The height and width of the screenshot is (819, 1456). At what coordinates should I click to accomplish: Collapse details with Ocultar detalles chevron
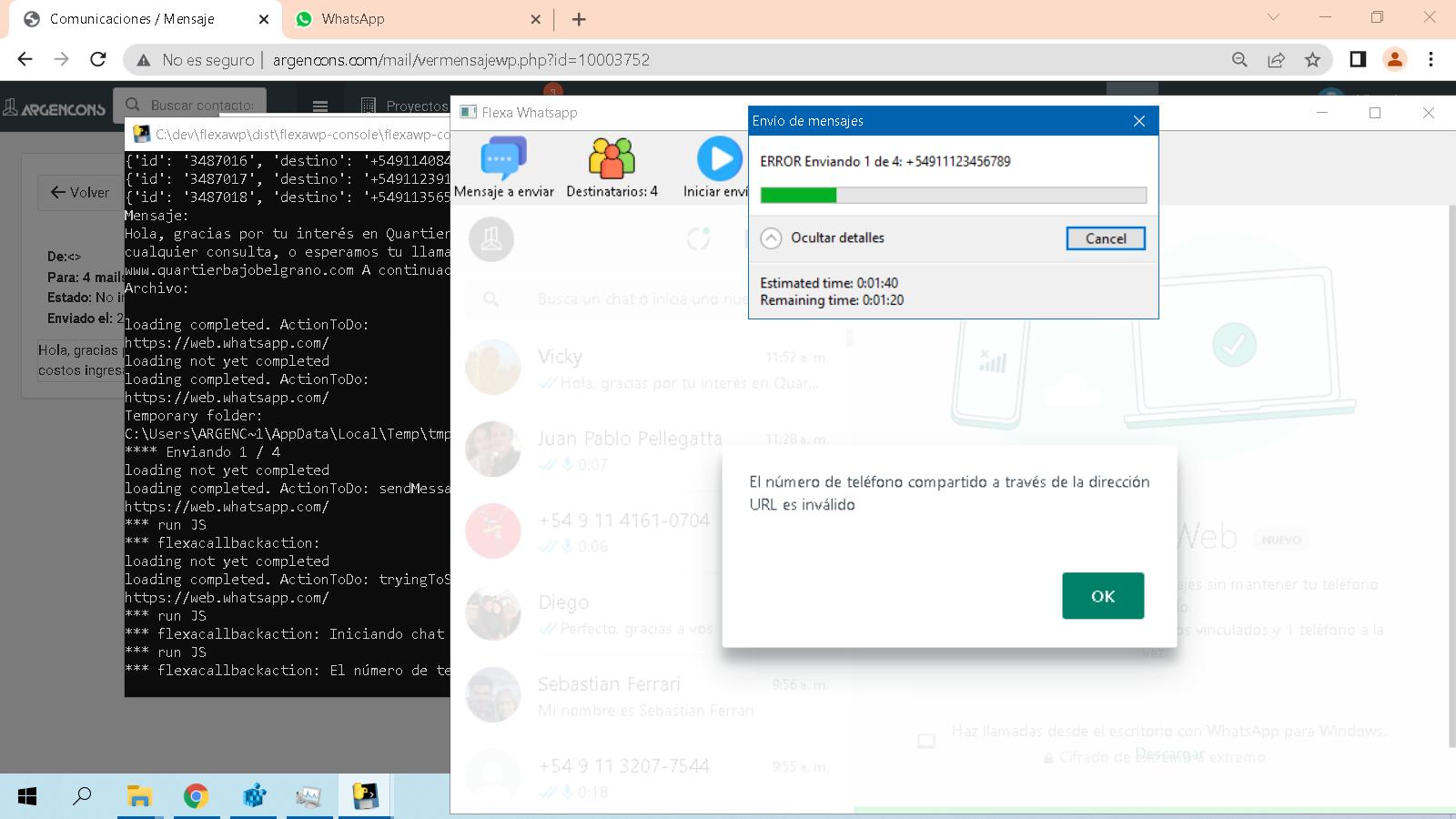click(771, 238)
